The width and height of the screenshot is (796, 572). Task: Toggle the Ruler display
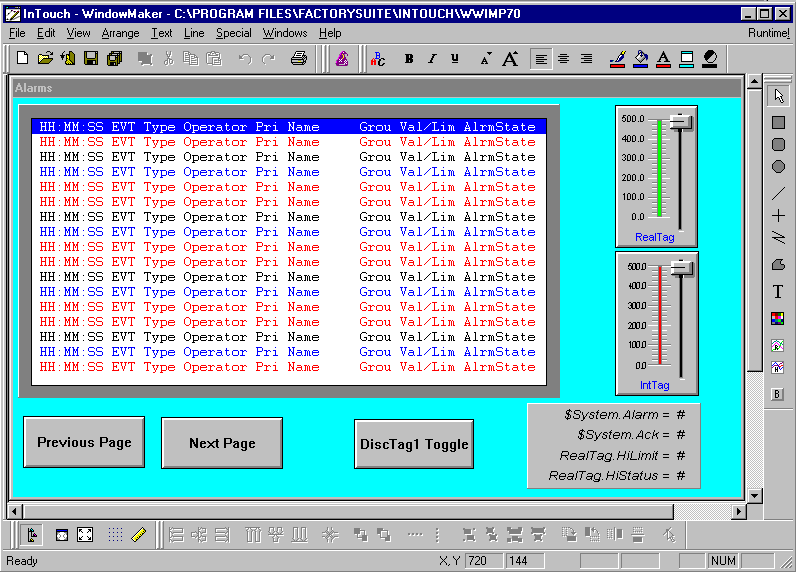139,534
